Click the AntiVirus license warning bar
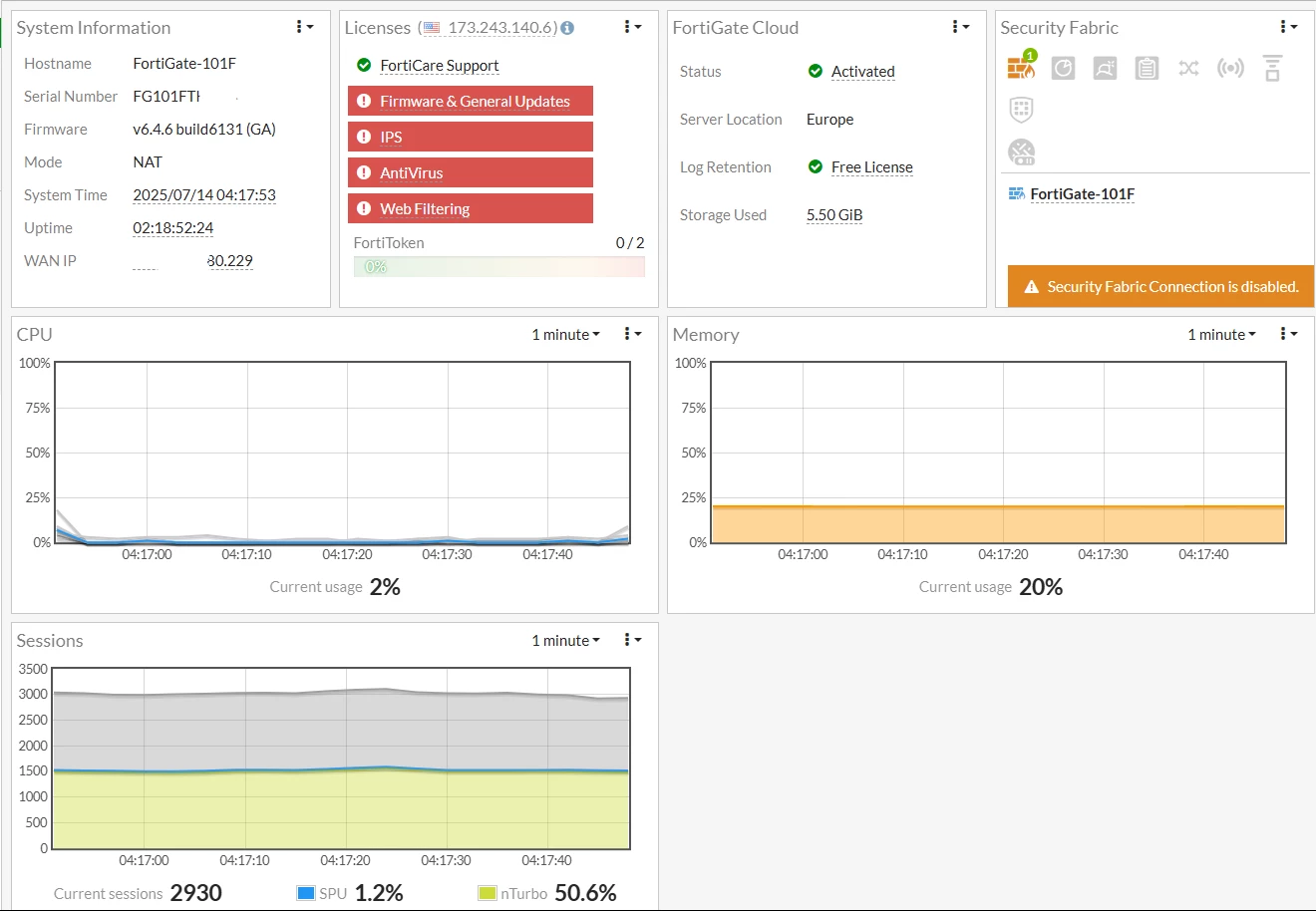Image resolution: width=1316 pixels, height=911 pixels. pos(471,172)
